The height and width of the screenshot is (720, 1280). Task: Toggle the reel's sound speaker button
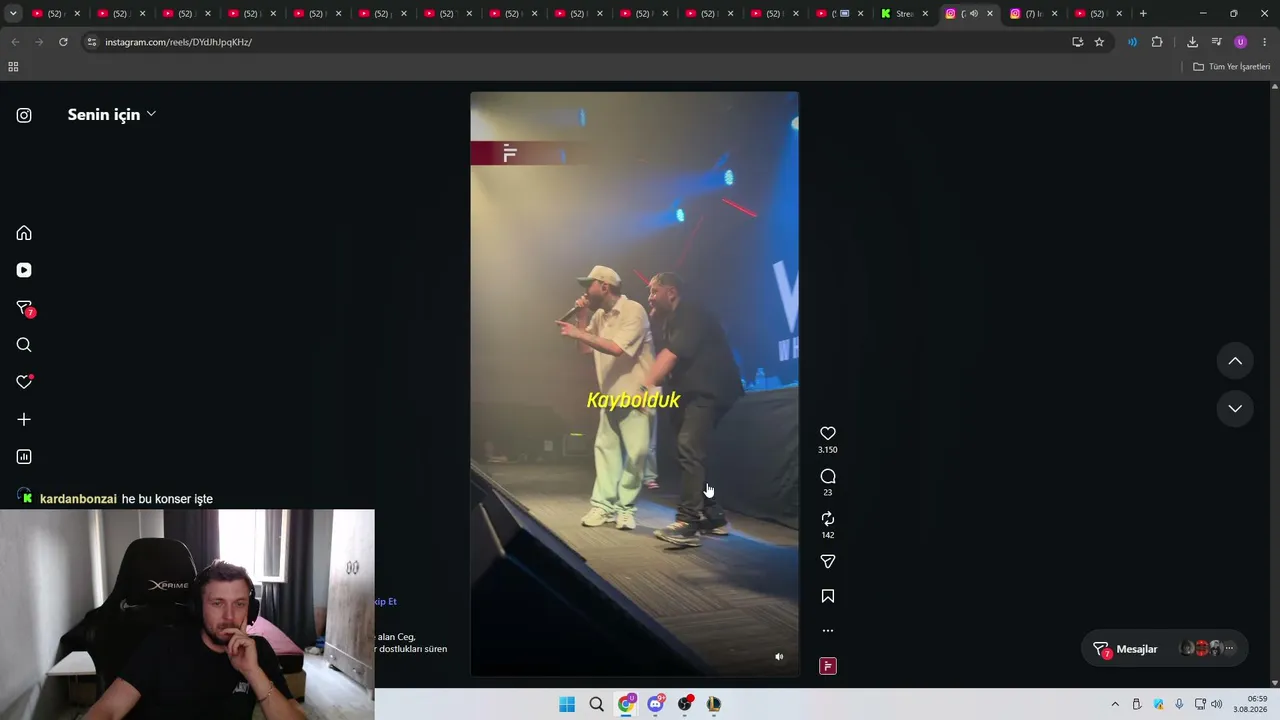(779, 657)
